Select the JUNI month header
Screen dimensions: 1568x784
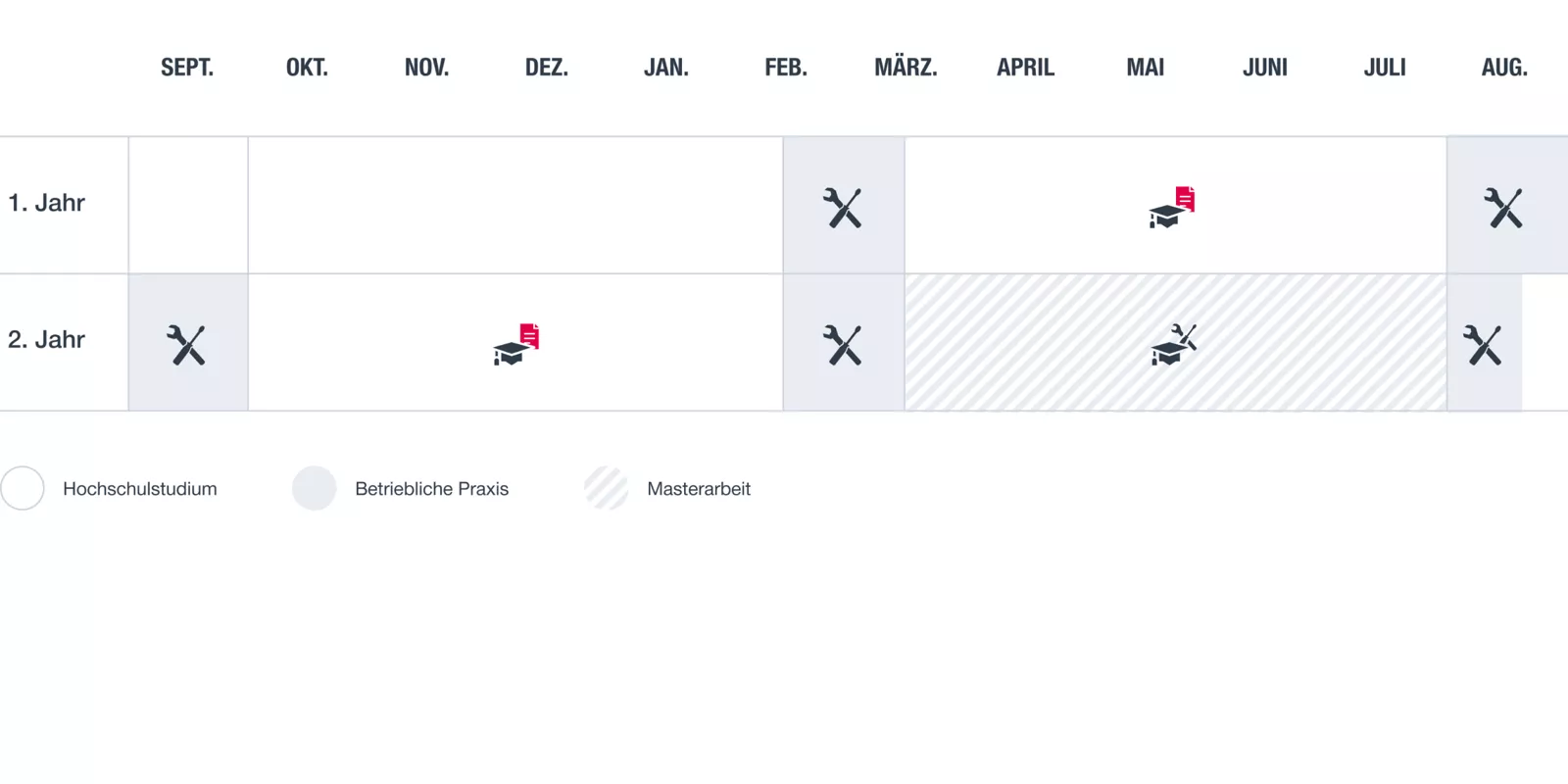[x=1265, y=68]
